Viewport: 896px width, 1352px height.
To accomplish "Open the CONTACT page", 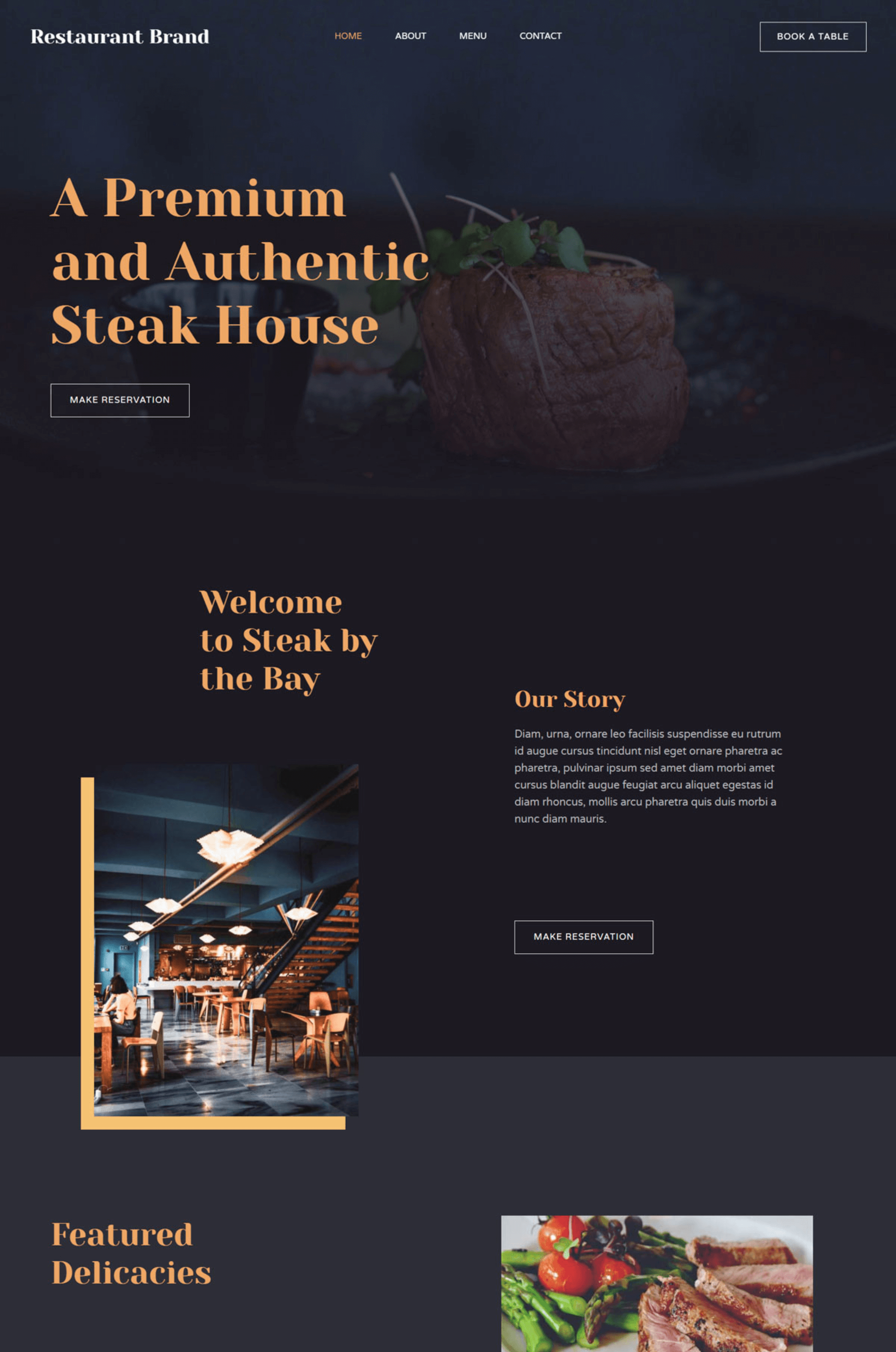I will tap(540, 36).
